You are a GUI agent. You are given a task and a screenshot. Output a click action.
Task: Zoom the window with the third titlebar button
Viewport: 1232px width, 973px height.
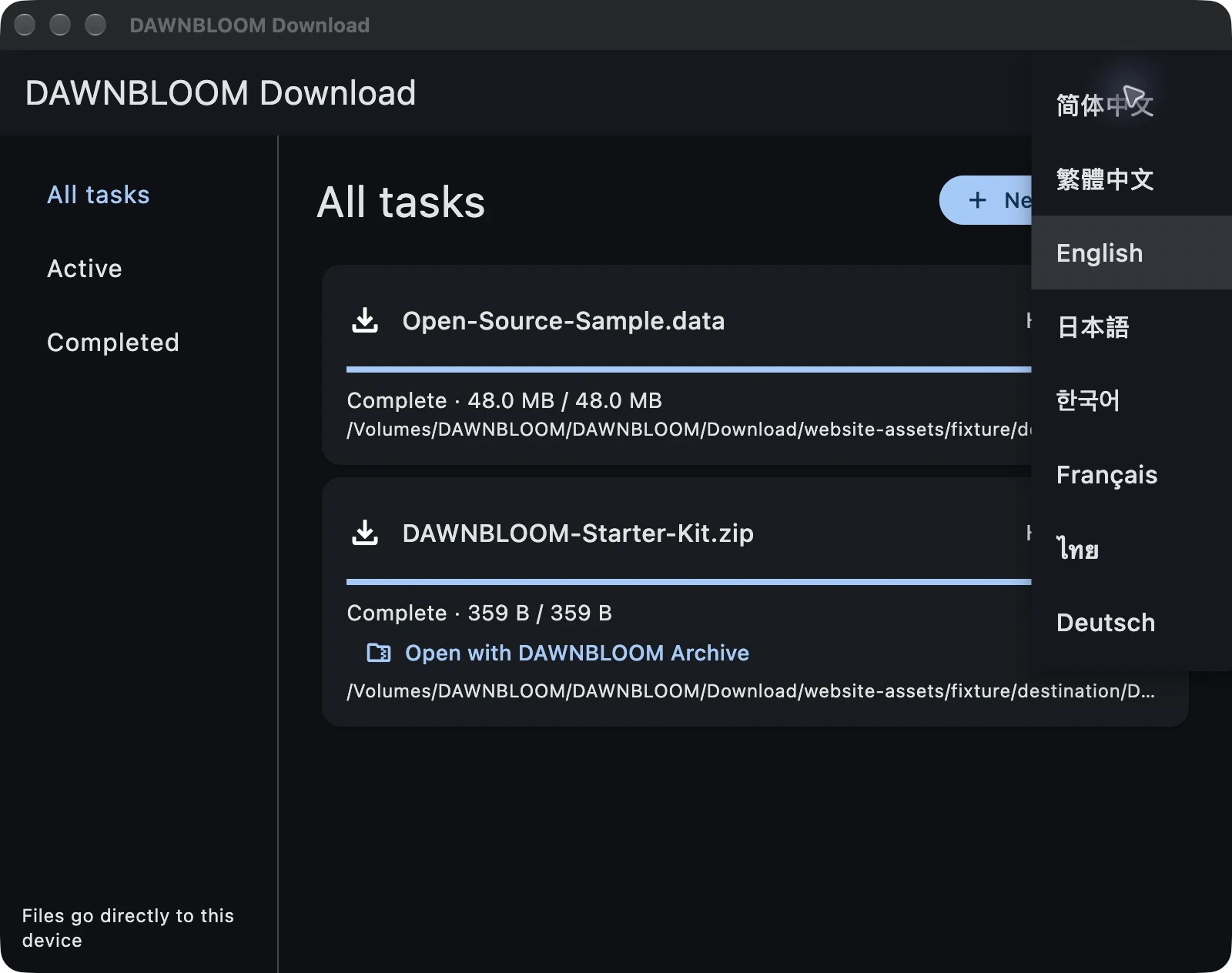coord(95,25)
